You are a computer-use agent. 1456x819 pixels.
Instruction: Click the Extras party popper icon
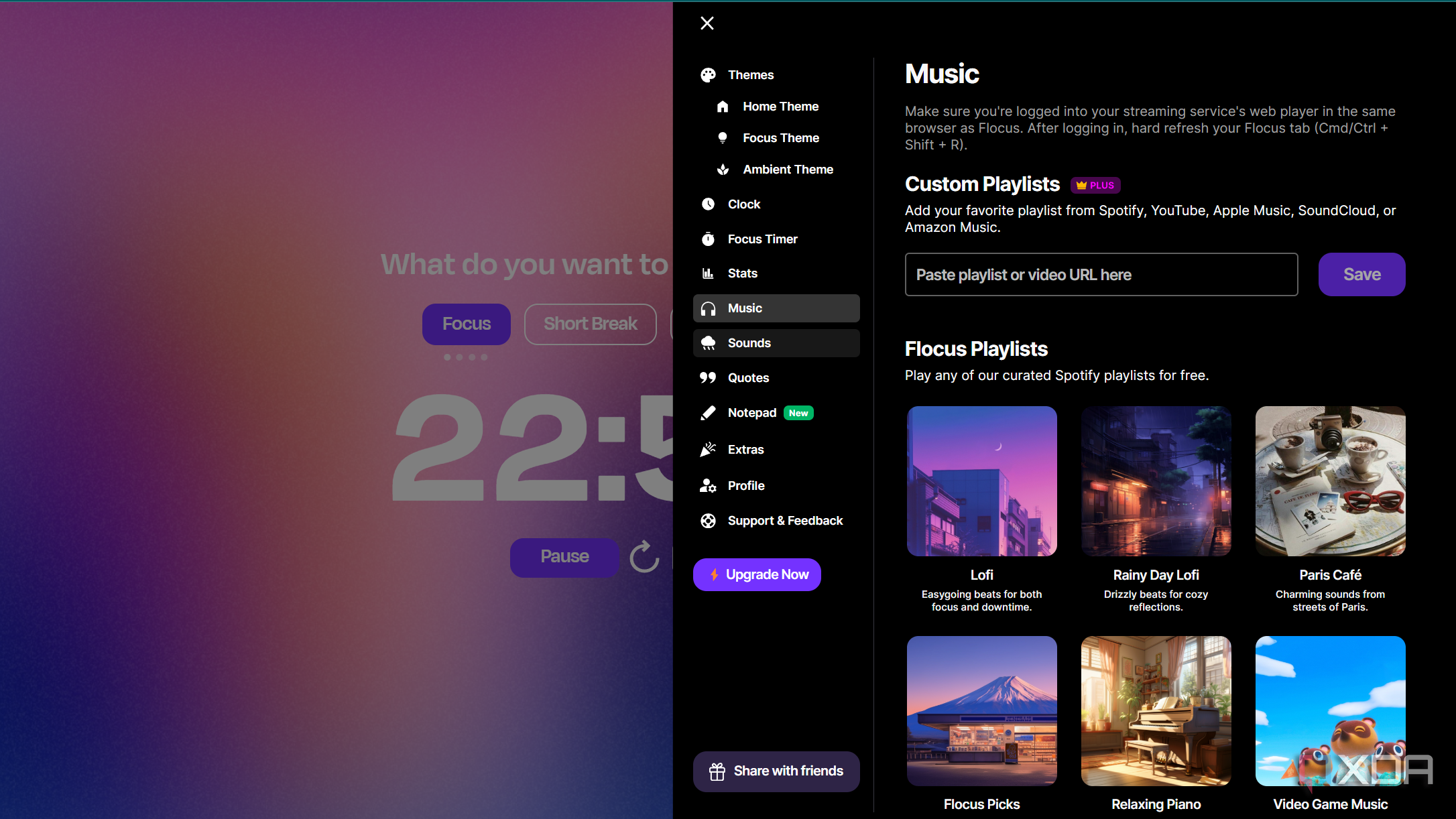coord(708,450)
